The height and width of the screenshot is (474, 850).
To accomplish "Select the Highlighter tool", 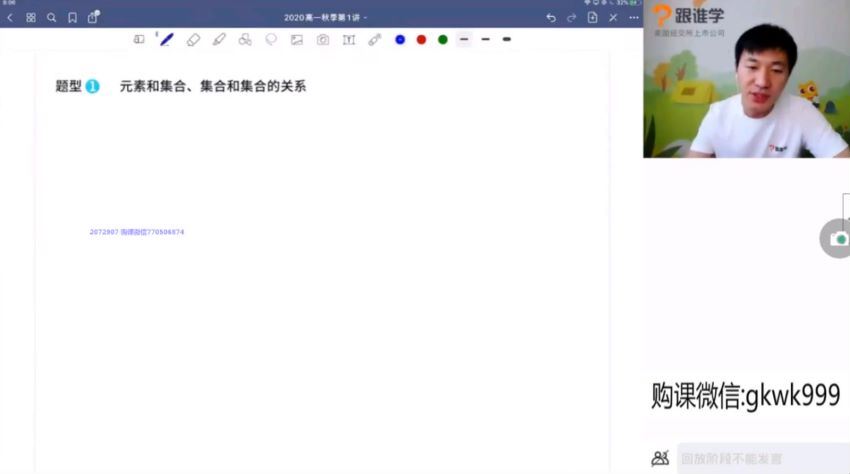I will pyautogui.click(x=219, y=40).
